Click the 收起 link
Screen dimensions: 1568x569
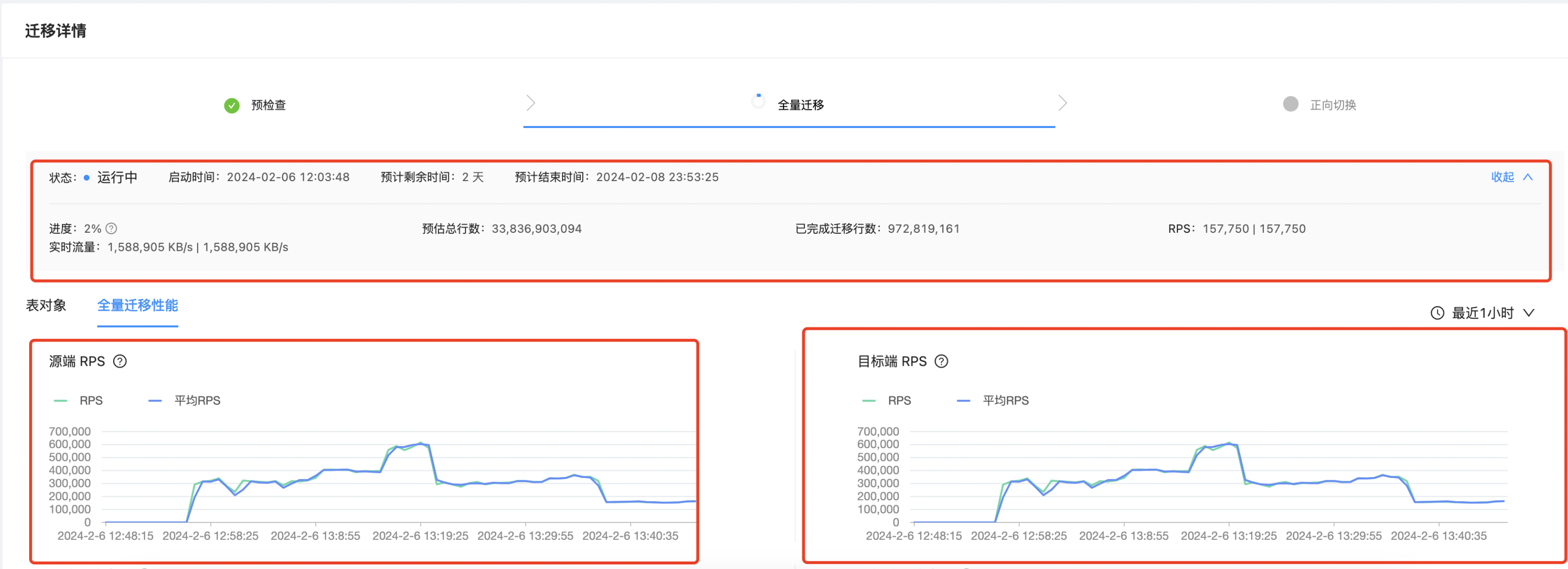(1502, 177)
